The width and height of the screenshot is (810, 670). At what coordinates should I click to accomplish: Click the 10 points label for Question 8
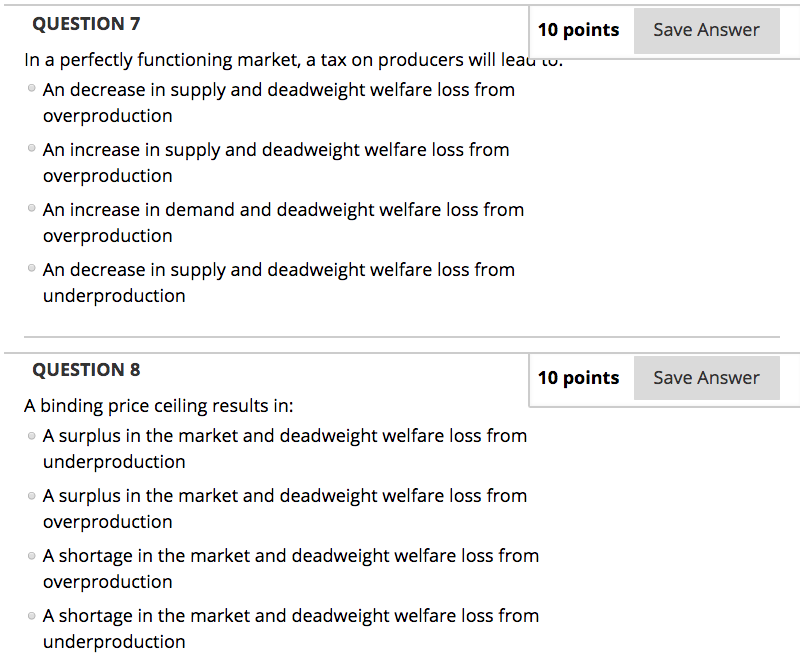(x=579, y=377)
